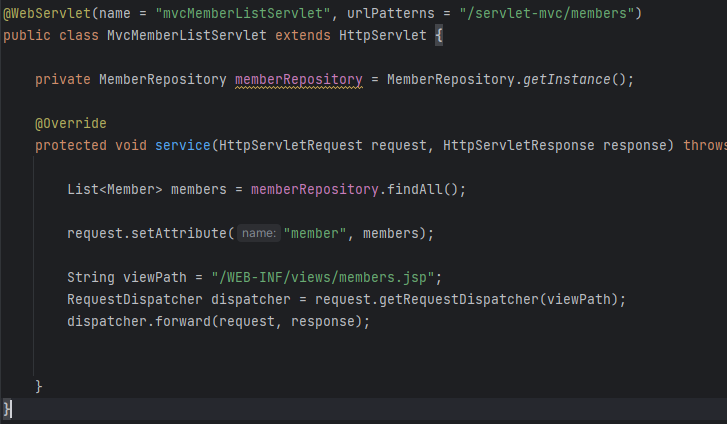The image size is (727, 424).
Task: Click the List<Member> type declaration
Action: (x=115, y=189)
